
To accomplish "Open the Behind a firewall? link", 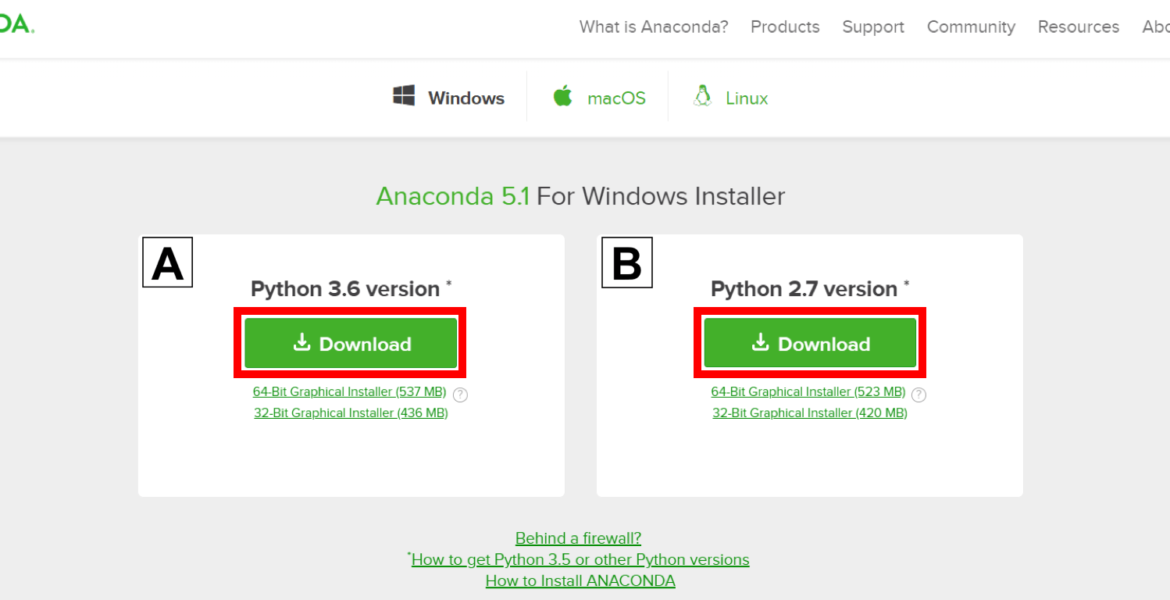I will pos(578,538).
